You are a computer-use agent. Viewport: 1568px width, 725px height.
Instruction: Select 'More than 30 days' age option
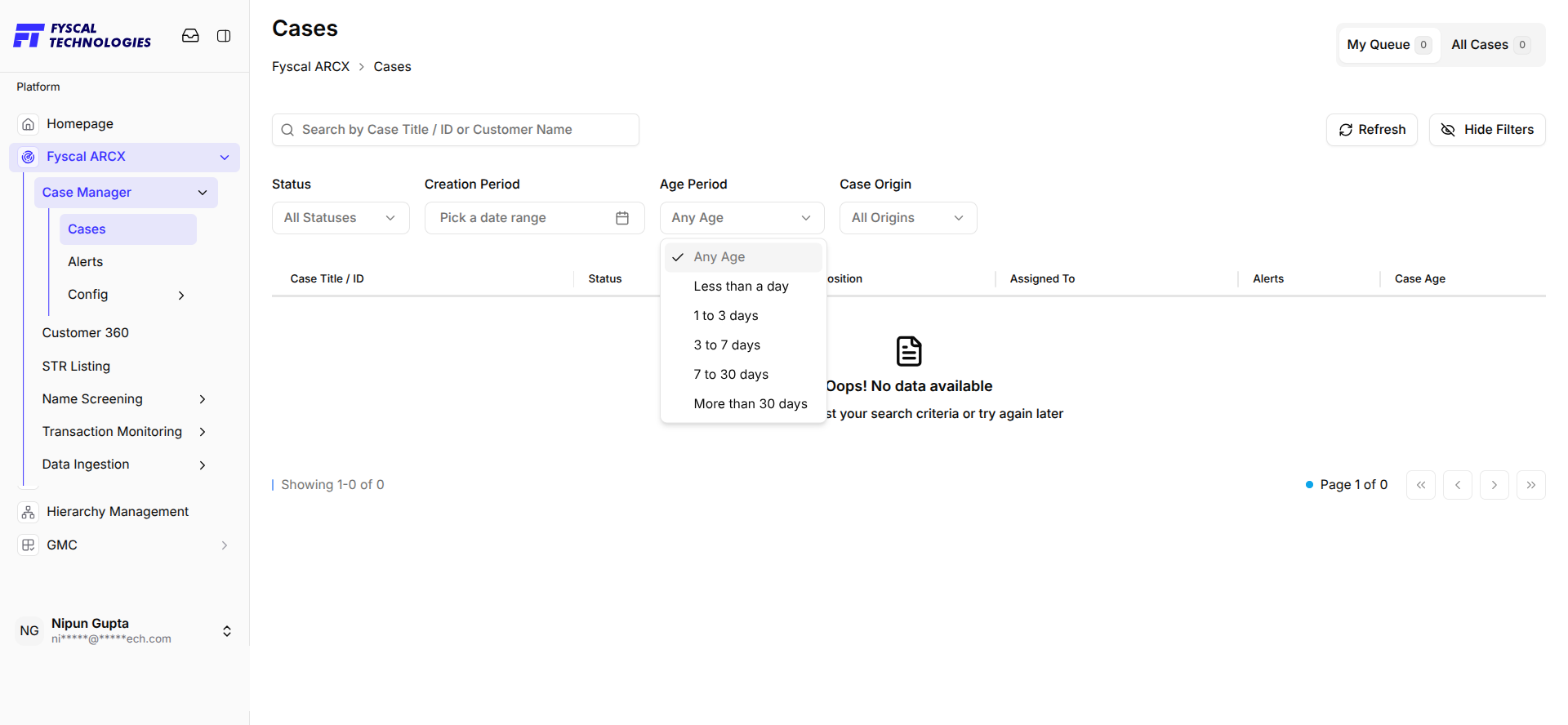click(x=743, y=404)
